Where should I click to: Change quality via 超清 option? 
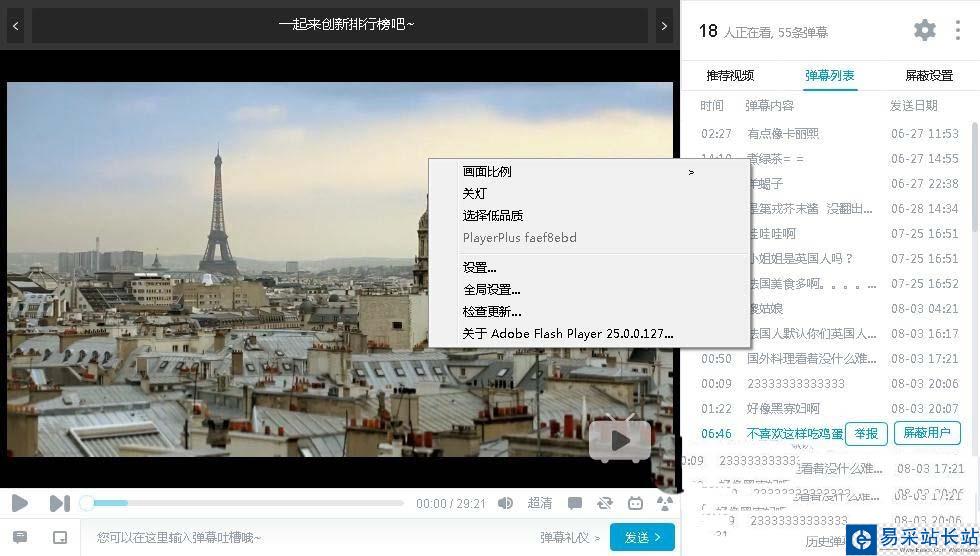click(x=539, y=503)
